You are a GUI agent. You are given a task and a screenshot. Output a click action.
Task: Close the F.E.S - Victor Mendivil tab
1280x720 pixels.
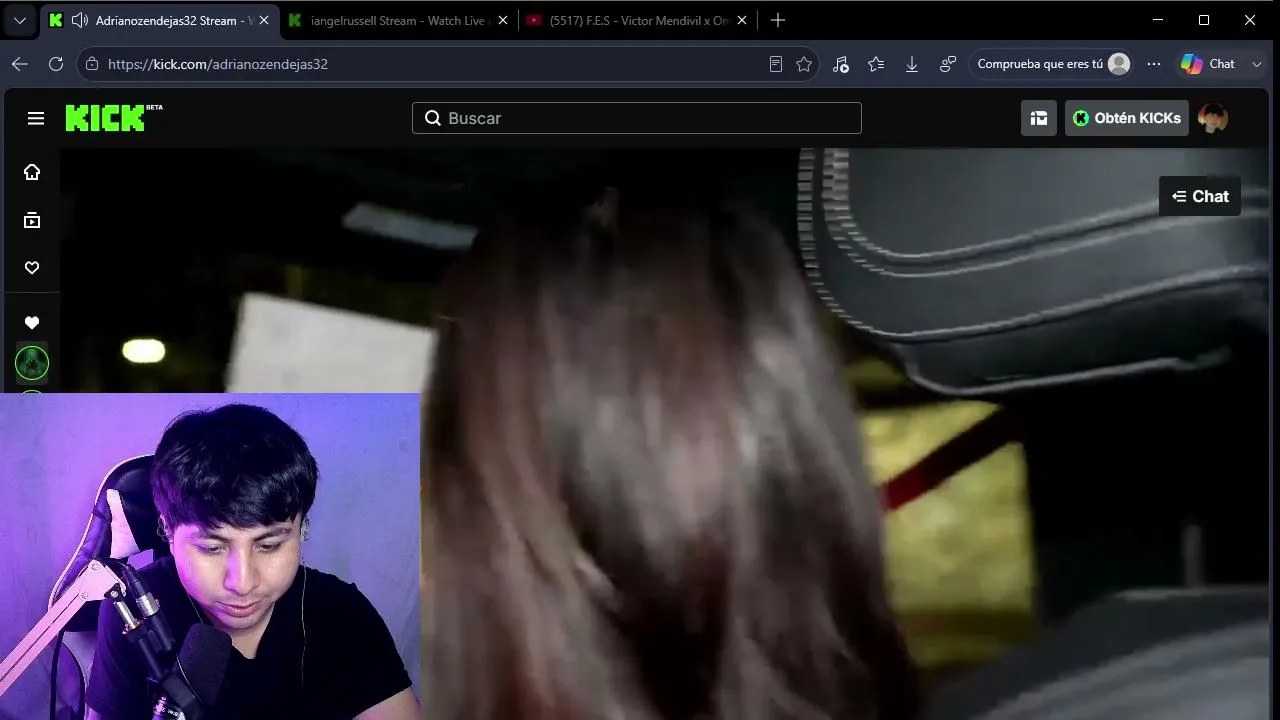(x=743, y=20)
